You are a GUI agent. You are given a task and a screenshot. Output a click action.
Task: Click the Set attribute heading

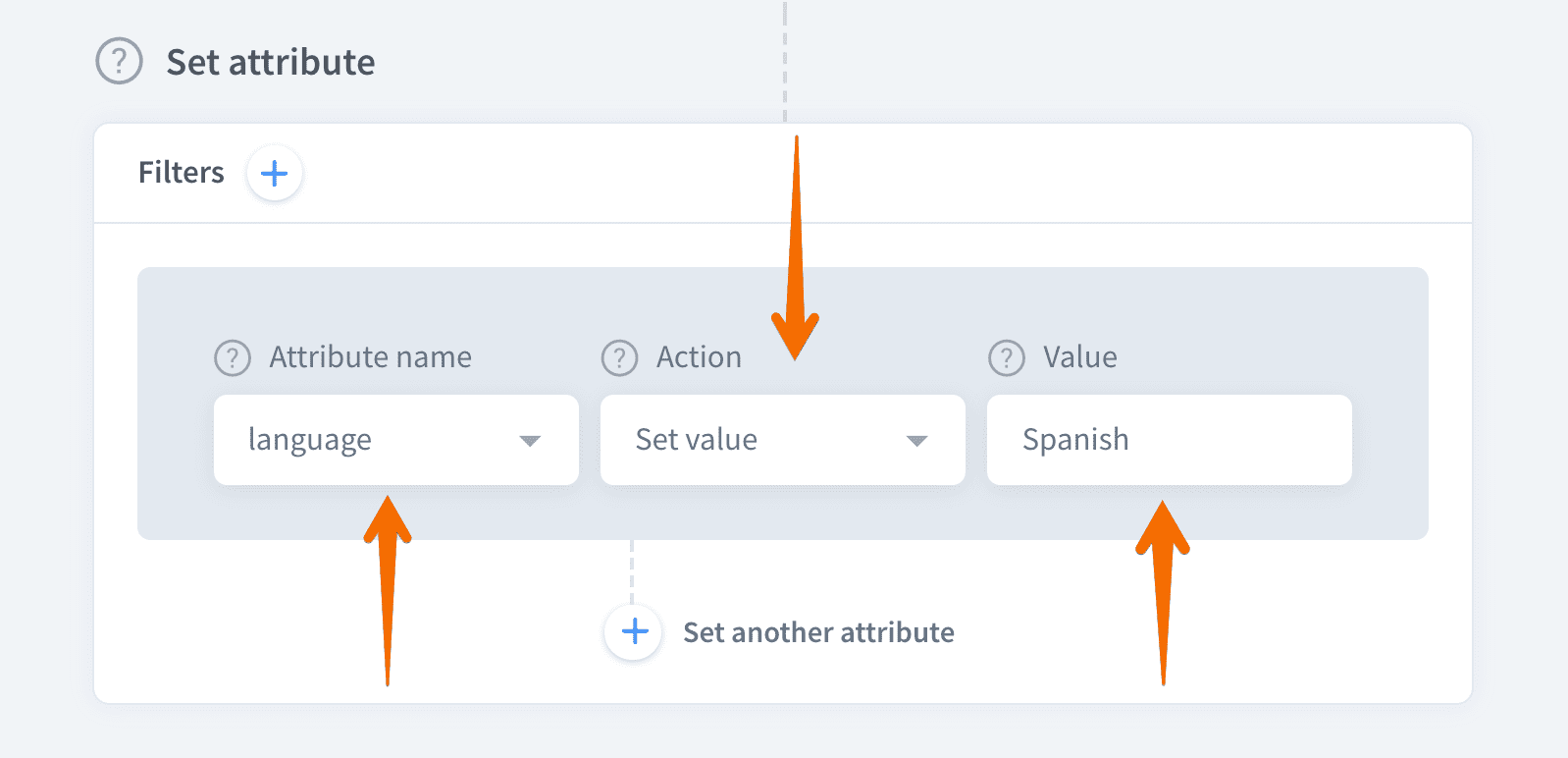[x=271, y=62]
